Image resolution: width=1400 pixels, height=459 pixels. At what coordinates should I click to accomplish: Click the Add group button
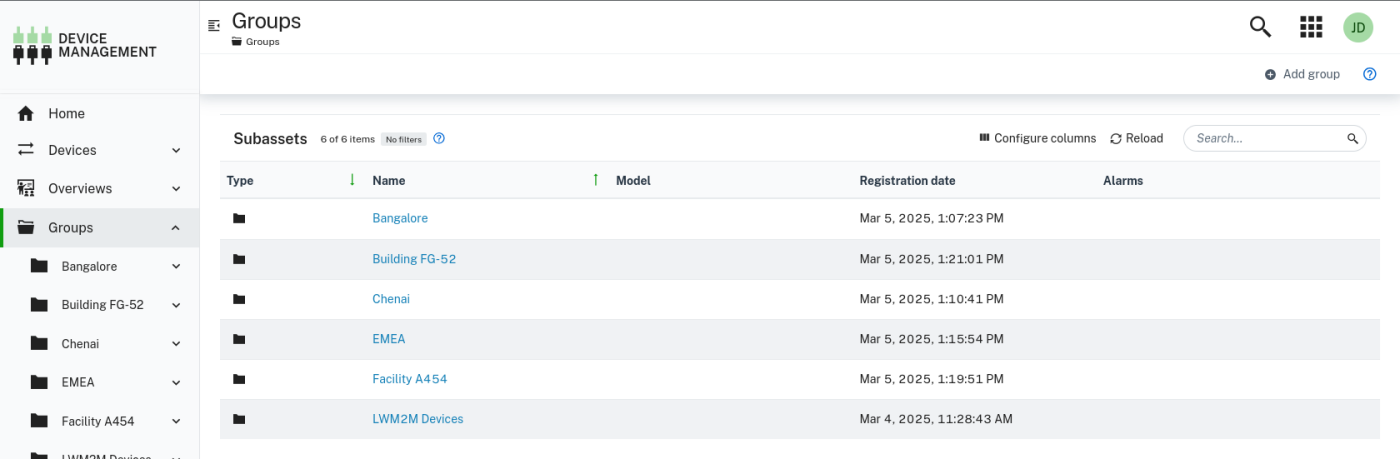coord(1302,74)
